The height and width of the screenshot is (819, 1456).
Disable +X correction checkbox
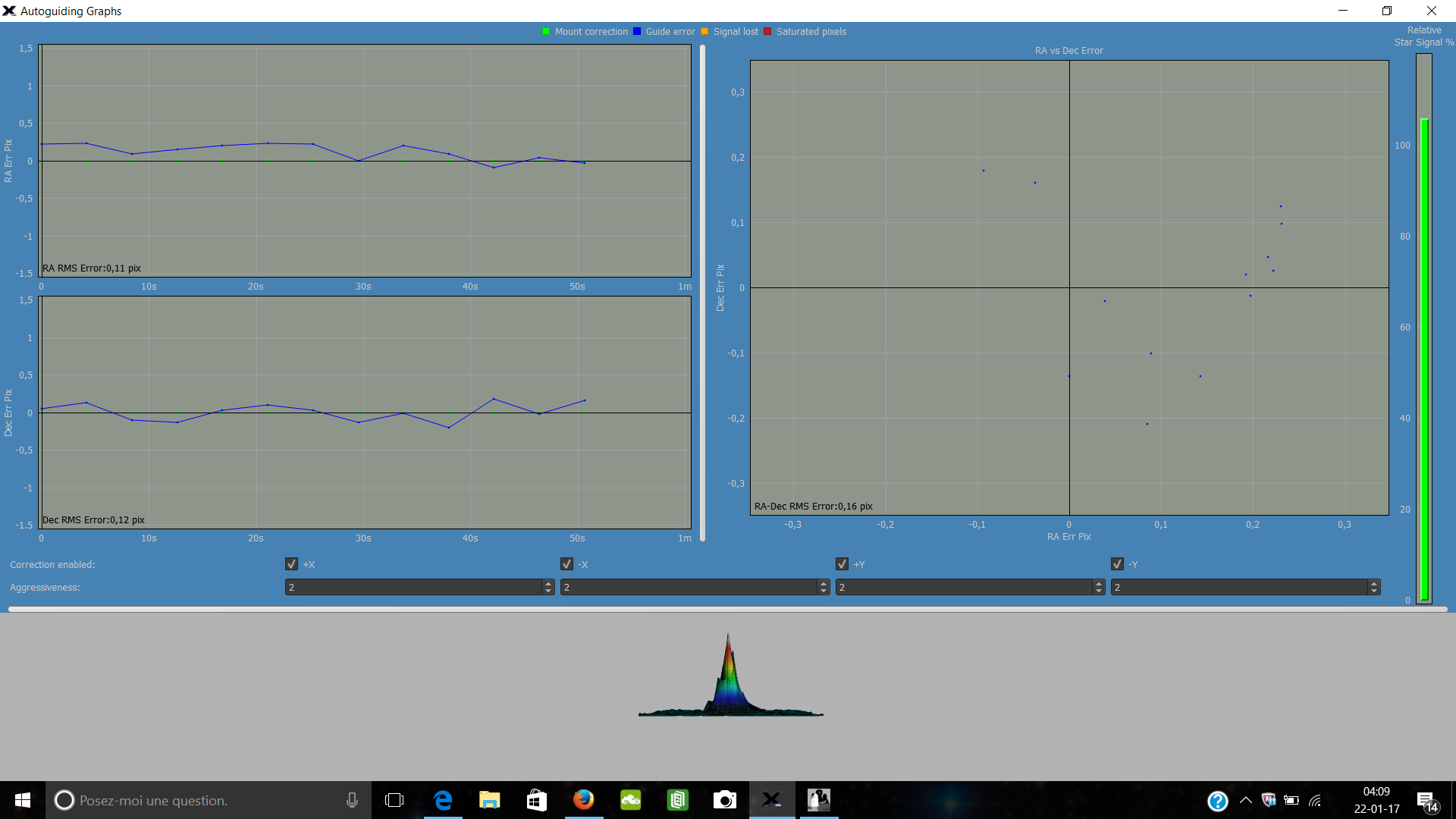(x=291, y=564)
